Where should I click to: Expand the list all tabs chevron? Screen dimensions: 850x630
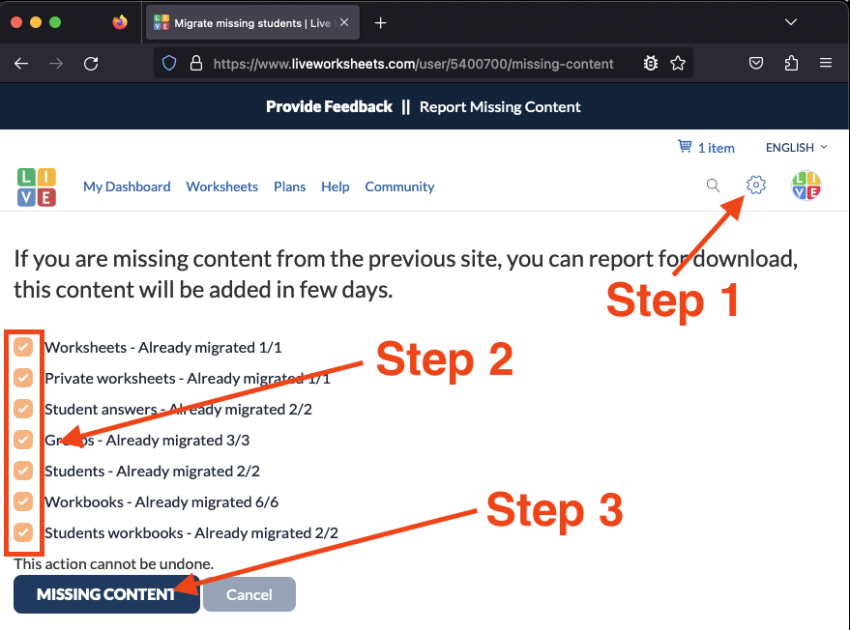tap(791, 22)
